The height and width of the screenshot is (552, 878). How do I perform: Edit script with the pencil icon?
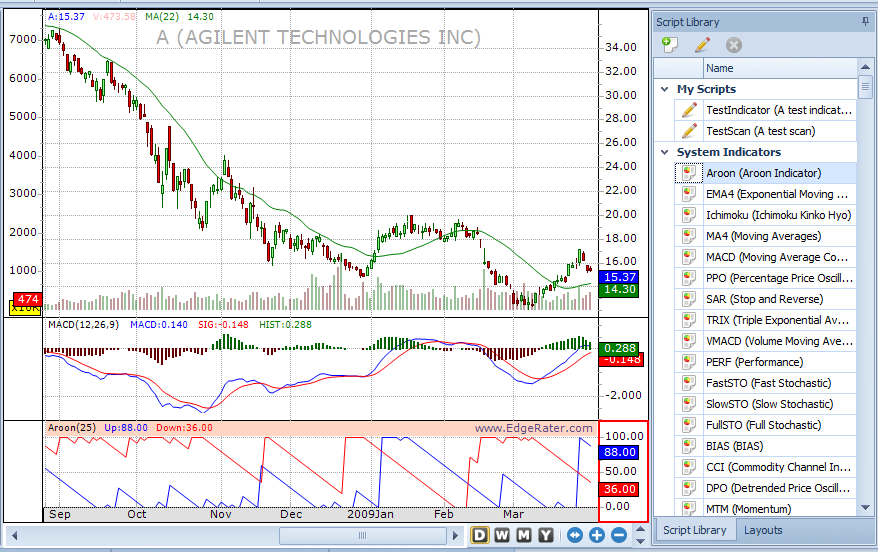click(x=702, y=44)
